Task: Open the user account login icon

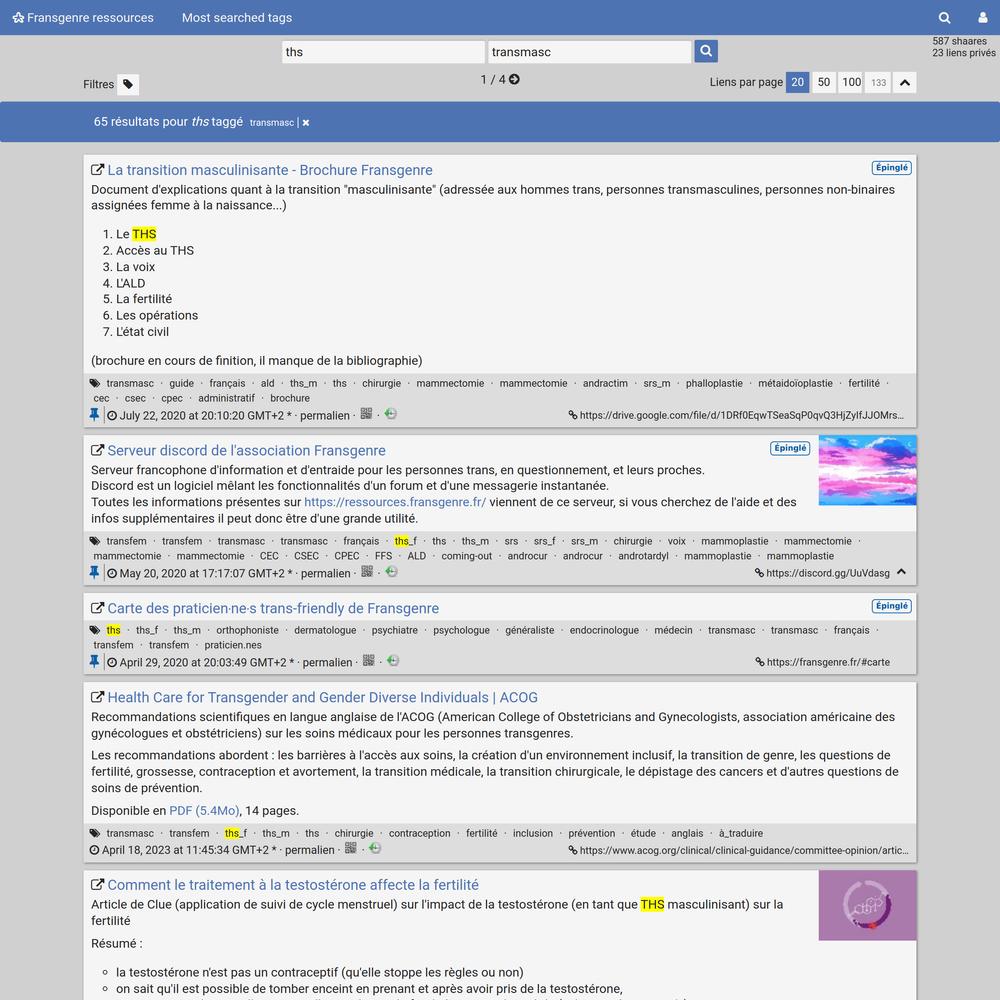Action: coord(983,18)
